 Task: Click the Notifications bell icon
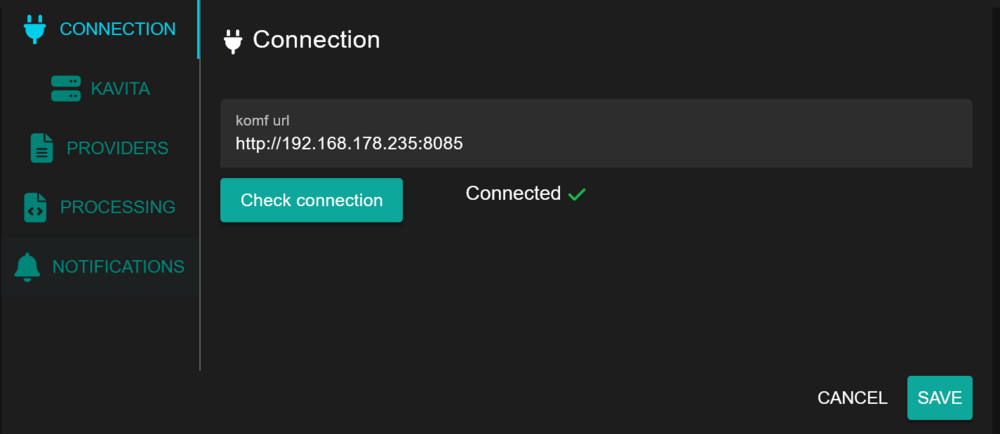(27, 267)
